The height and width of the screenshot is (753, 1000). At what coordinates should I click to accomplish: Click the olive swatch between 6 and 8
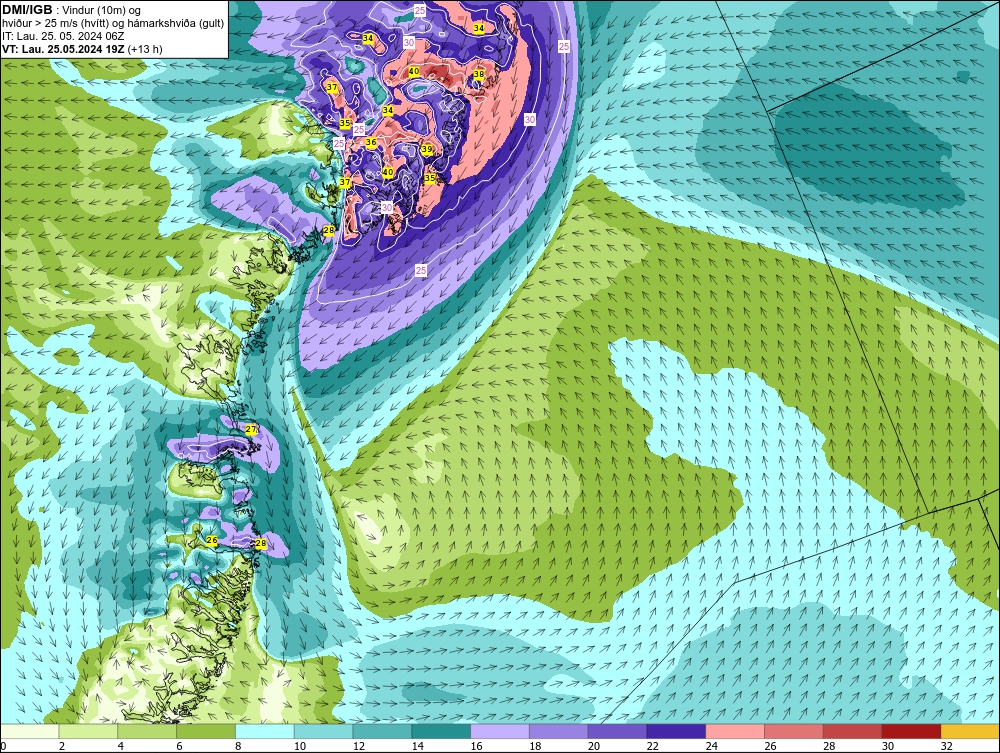click(x=206, y=731)
